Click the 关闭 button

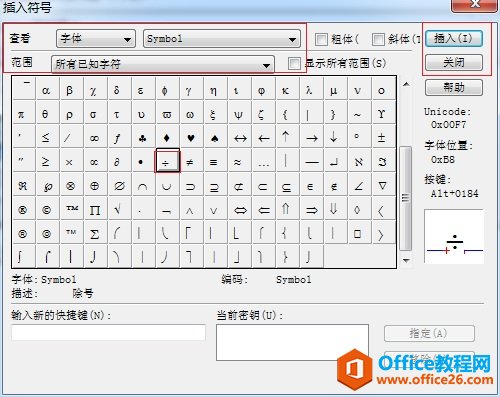454,62
